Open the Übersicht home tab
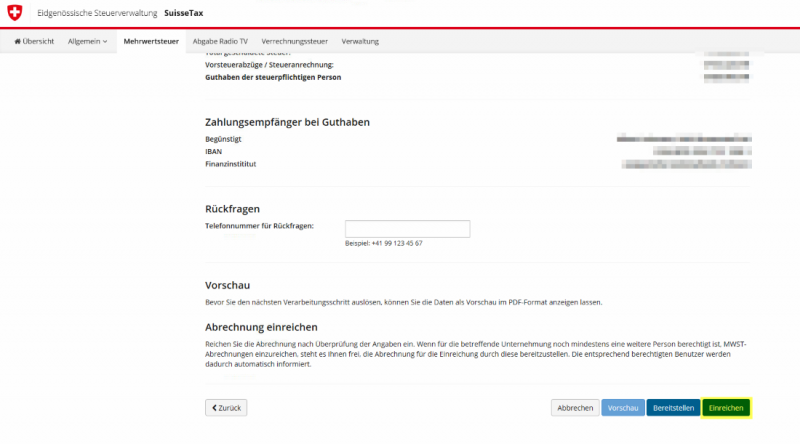Viewport: 800px width, 444px height. 34,41
